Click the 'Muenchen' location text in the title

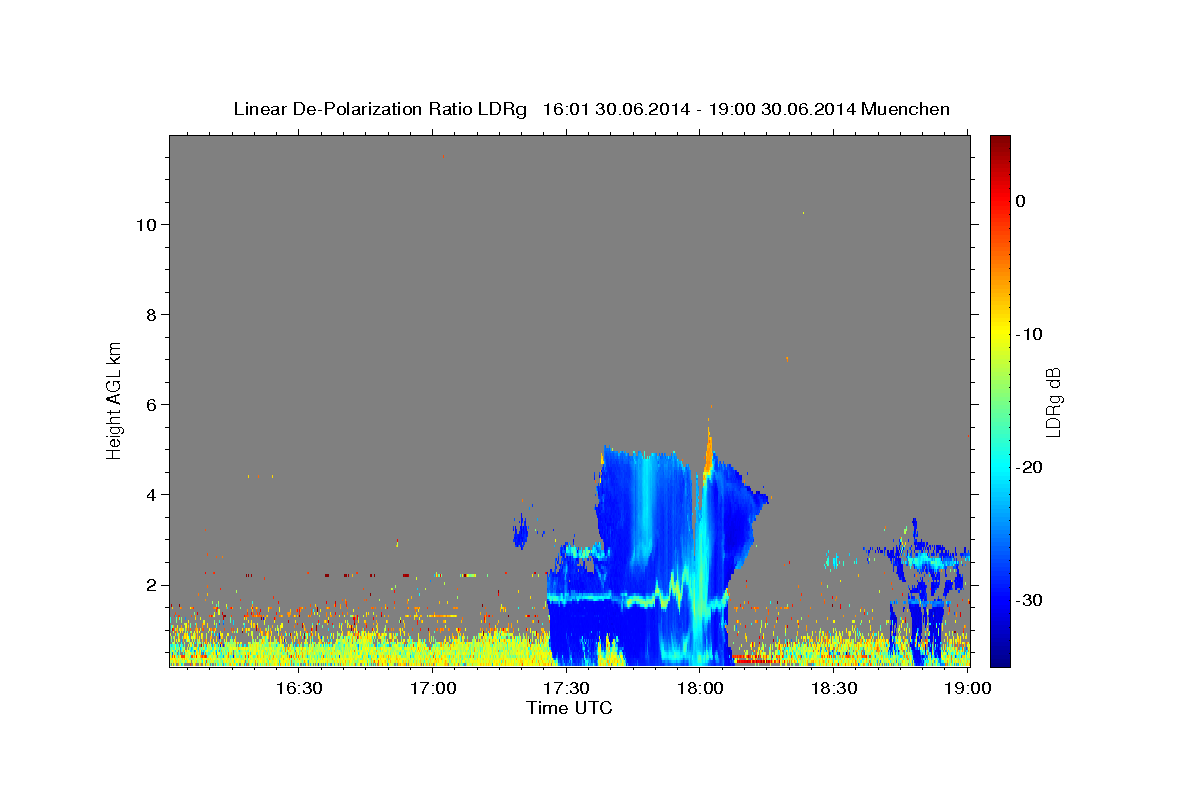[907, 109]
